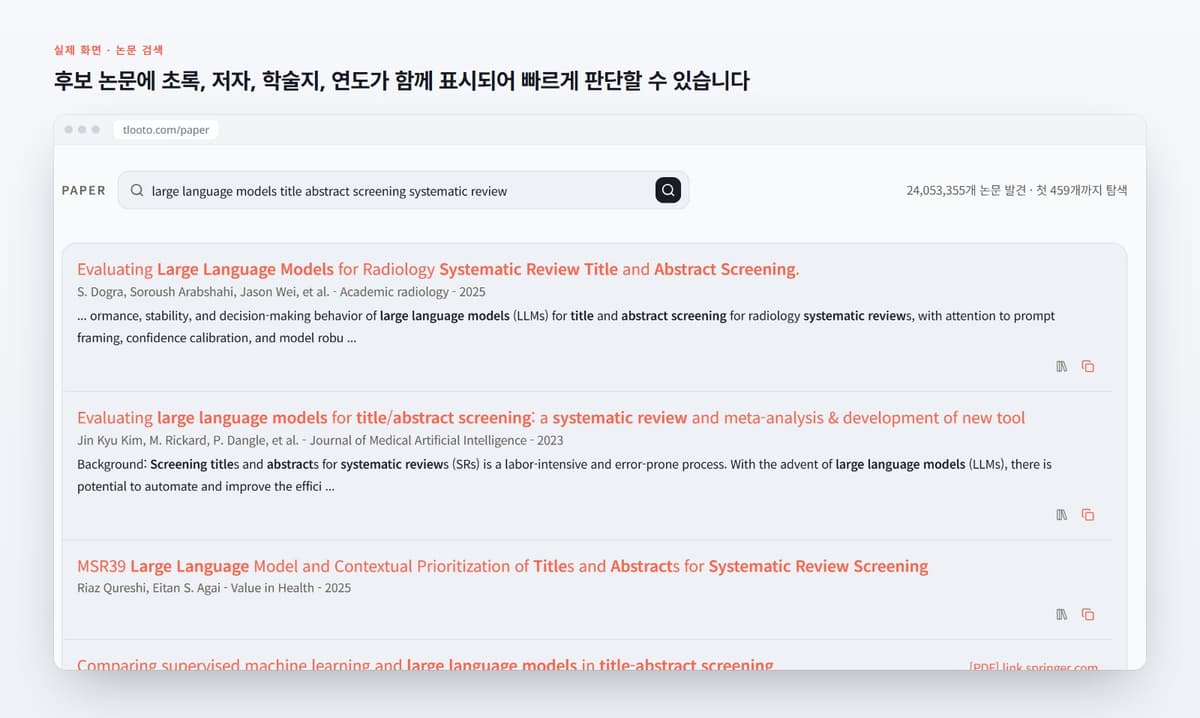
Task: Add the Jin Kyu Kim paper to library
Action: [1062, 515]
